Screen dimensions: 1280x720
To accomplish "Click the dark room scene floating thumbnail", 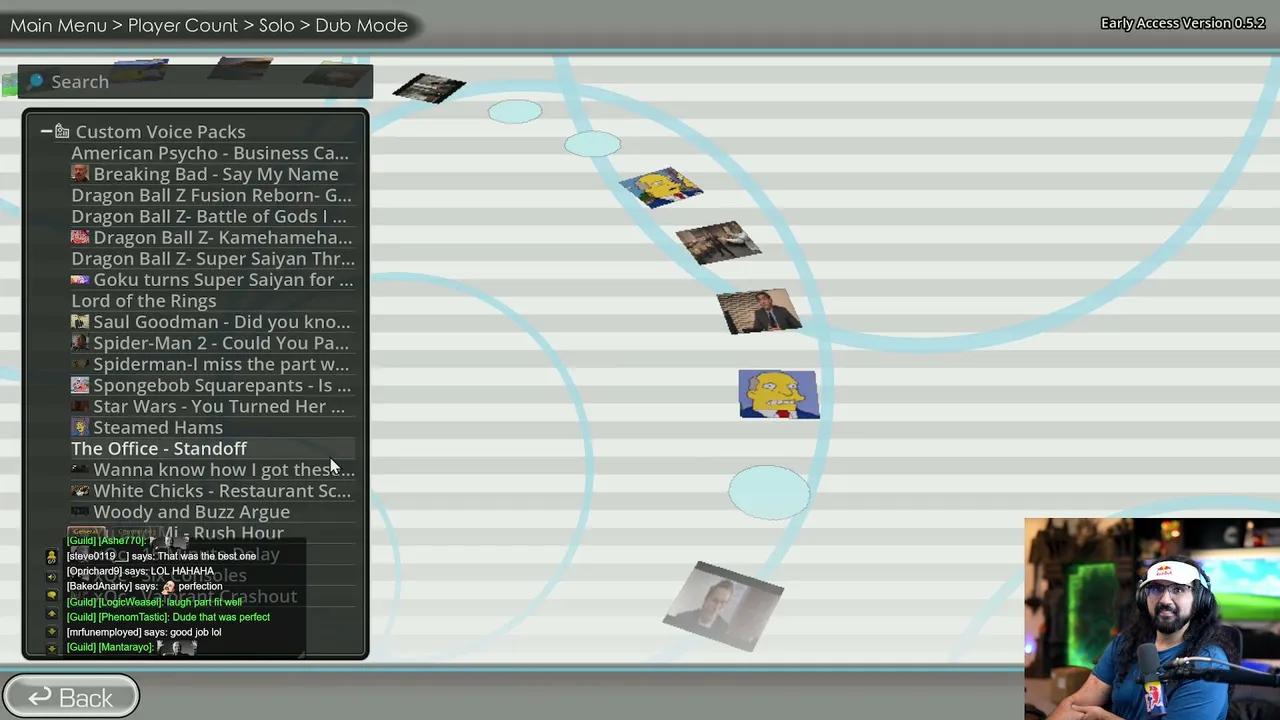I will click(718, 244).
